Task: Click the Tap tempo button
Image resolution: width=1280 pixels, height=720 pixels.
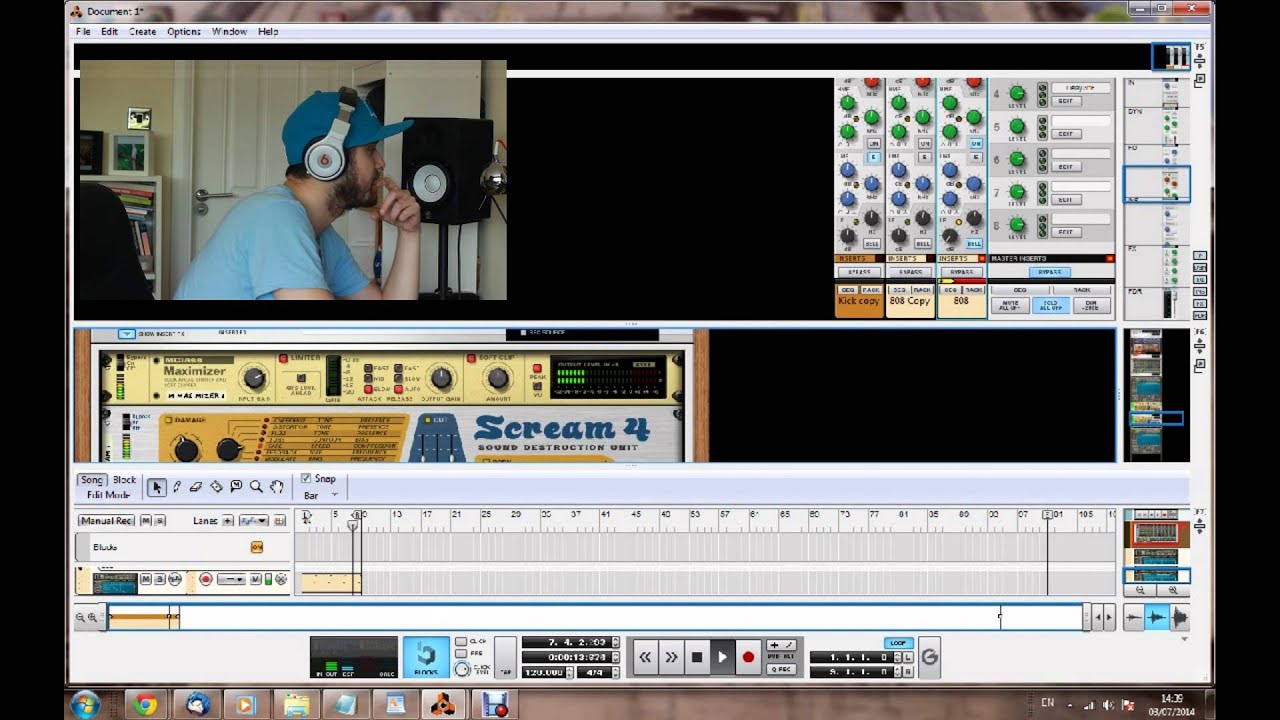Action: (x=505, y=657)
